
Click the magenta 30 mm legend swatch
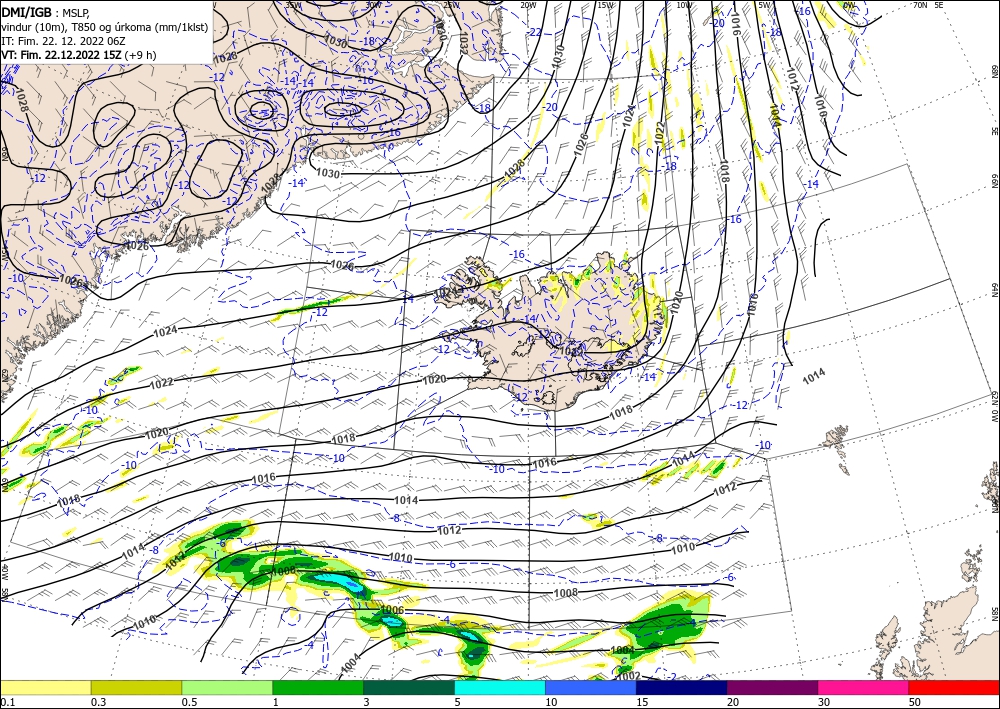tap(864, 687)
